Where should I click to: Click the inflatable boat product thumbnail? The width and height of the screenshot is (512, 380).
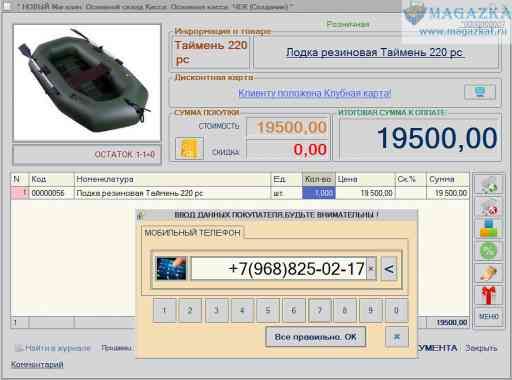[x=87, y=83]
